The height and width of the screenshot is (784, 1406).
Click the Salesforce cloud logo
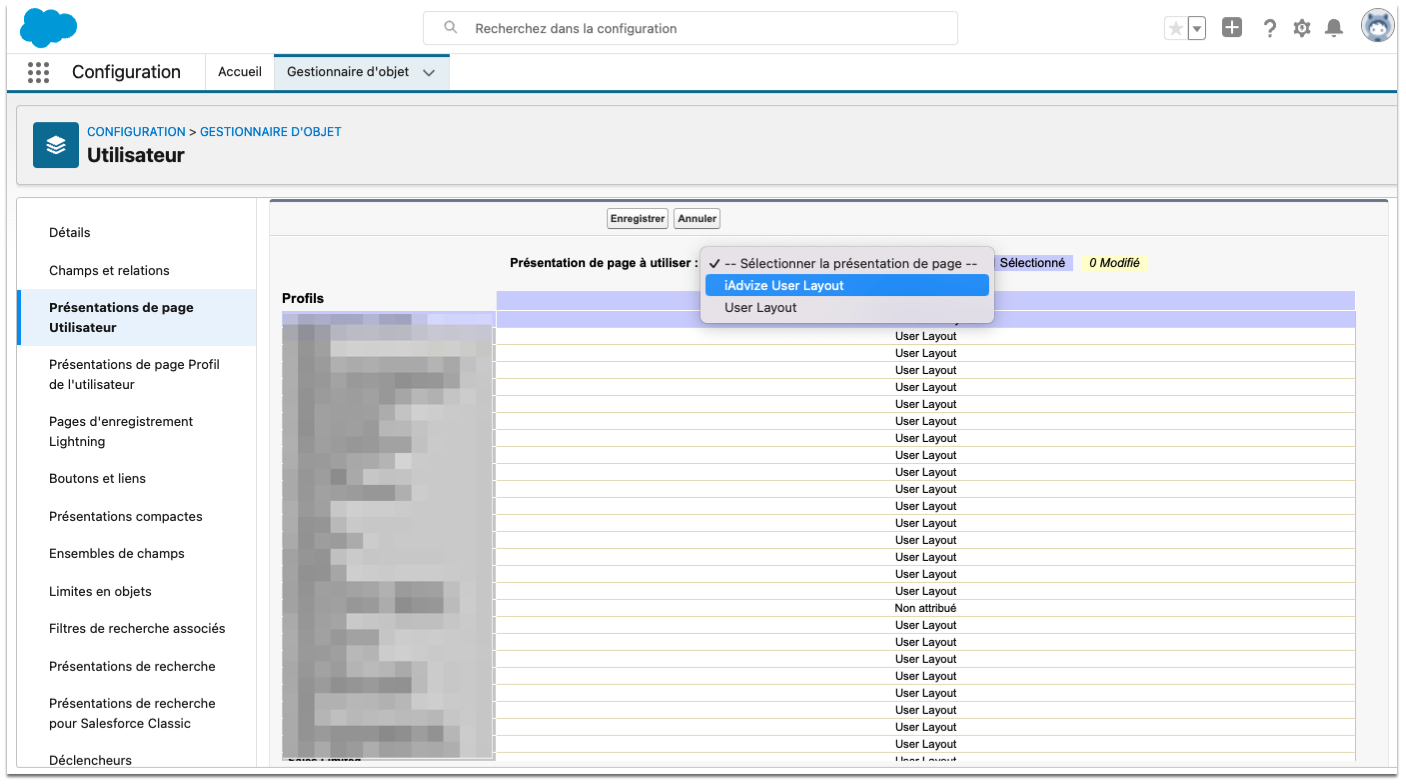click(x=48, y=27)
